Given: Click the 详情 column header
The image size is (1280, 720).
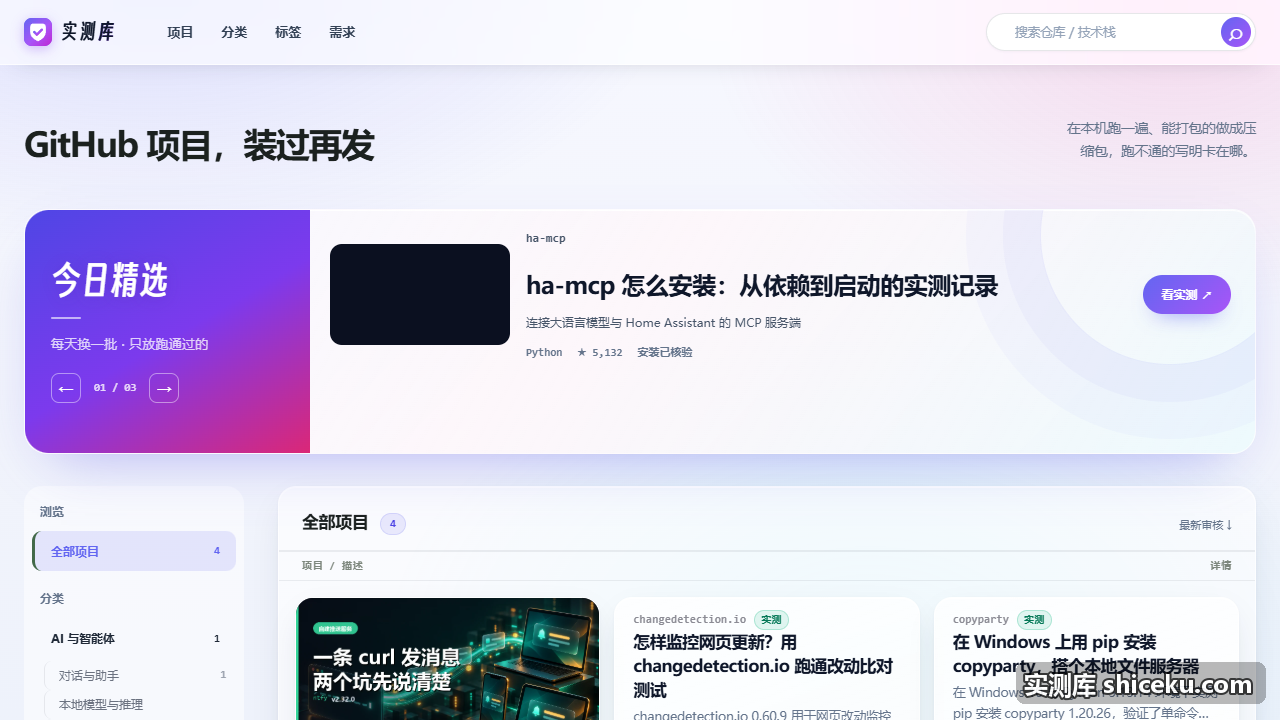Looking at the screenshot, I should click(1221, 565).
